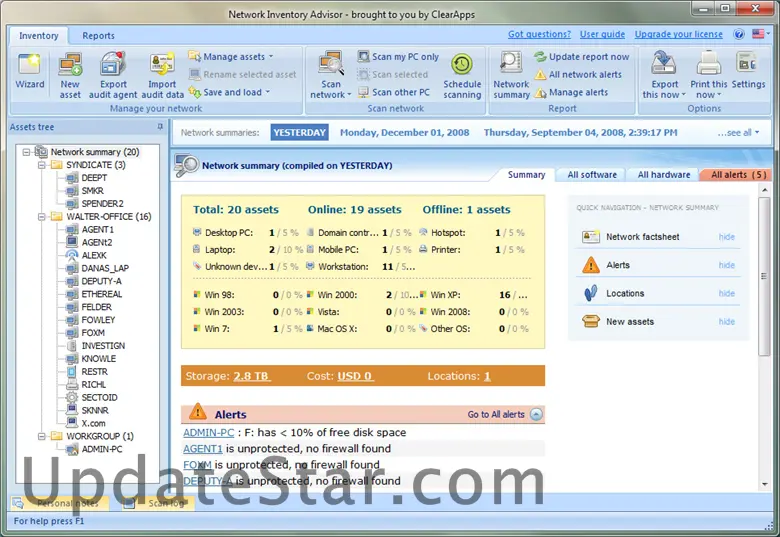Open the Settings options
This screenshot has width=780, height=537.
tap(748, 71)
